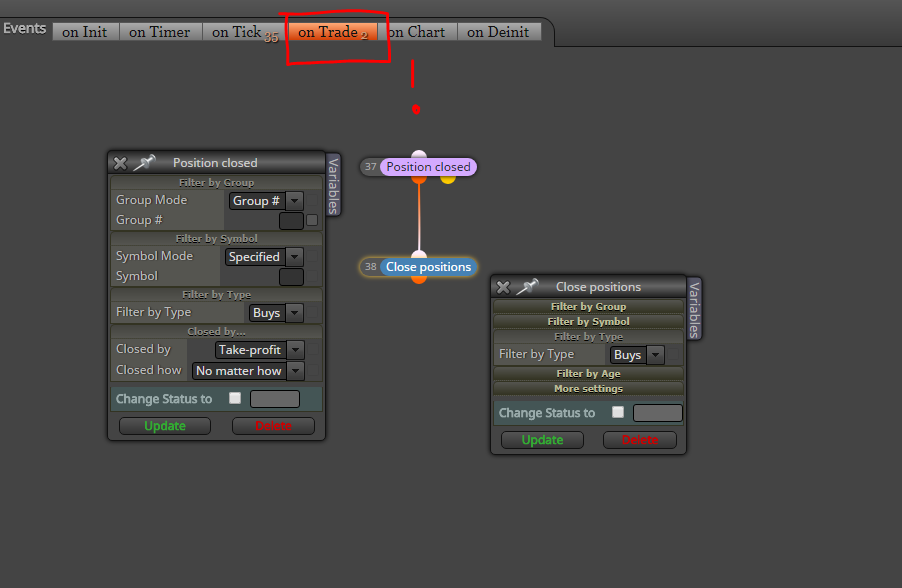Click status value field in Position closed panel
902x588 pixels.
click(x=275, y=399)
